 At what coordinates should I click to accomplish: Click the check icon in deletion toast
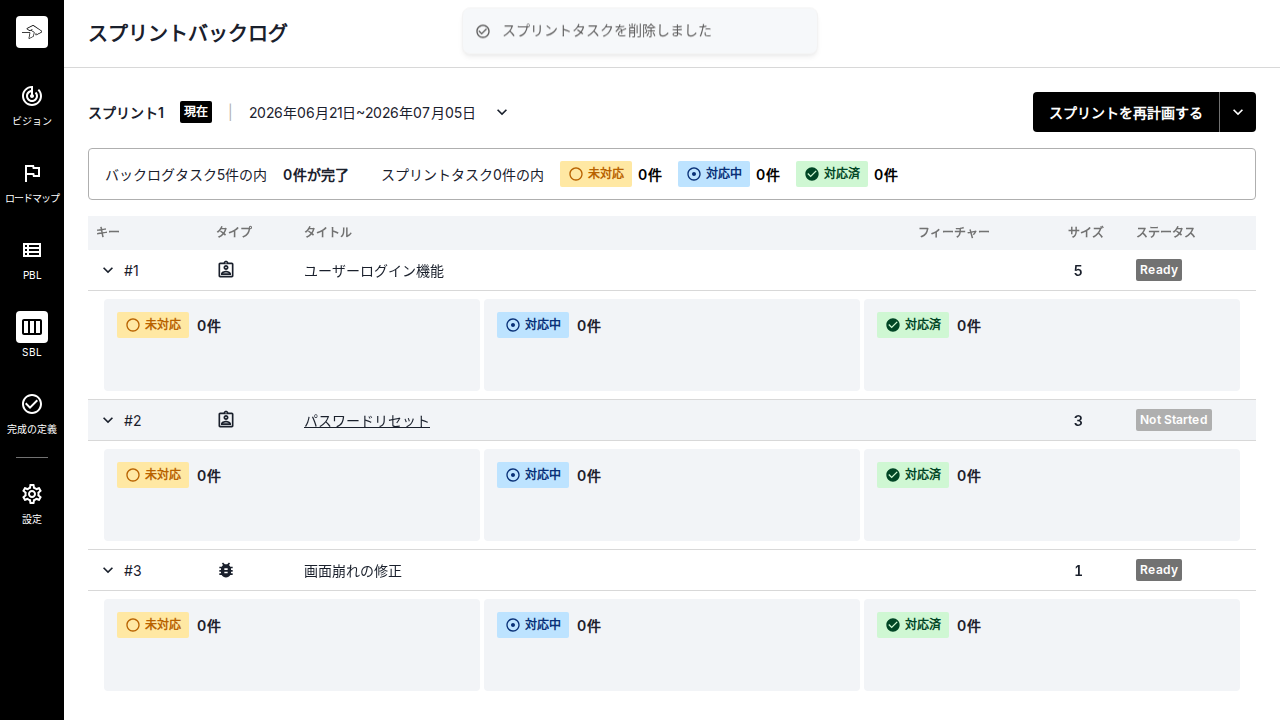pyautogui.click(x=483, y=31)
